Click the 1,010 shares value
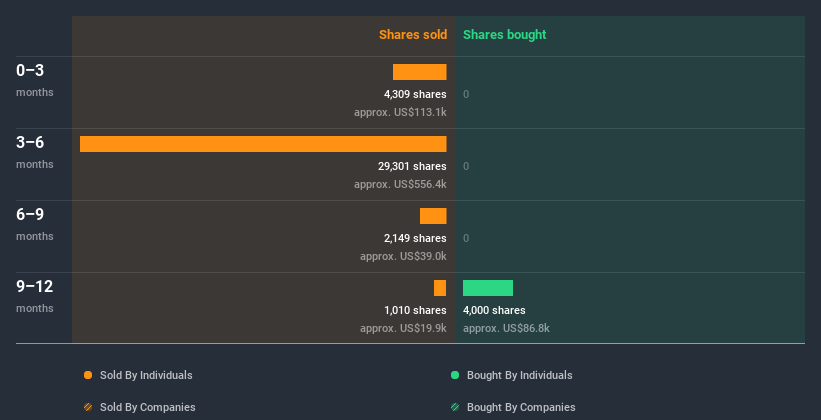 coord(415,310)
